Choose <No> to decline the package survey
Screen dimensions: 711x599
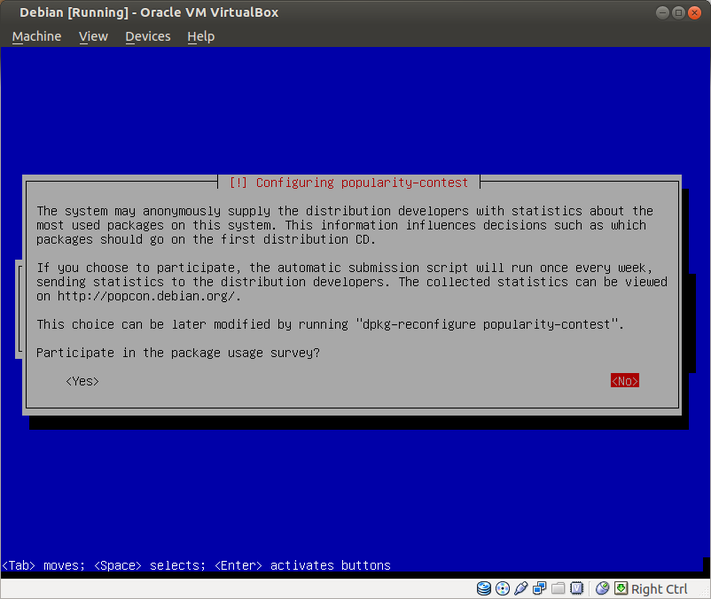(x=624, y=381)
